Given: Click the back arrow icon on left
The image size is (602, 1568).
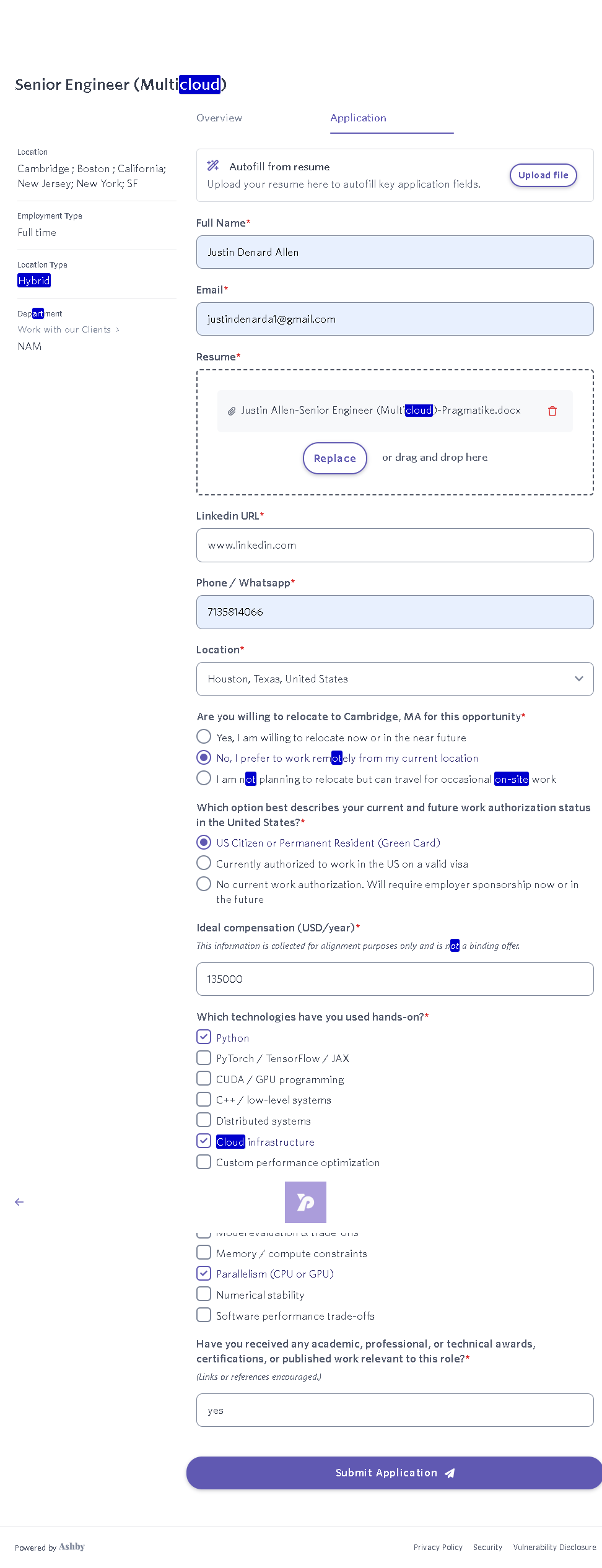Looking at the screenshot, I should coord(19,1202).
